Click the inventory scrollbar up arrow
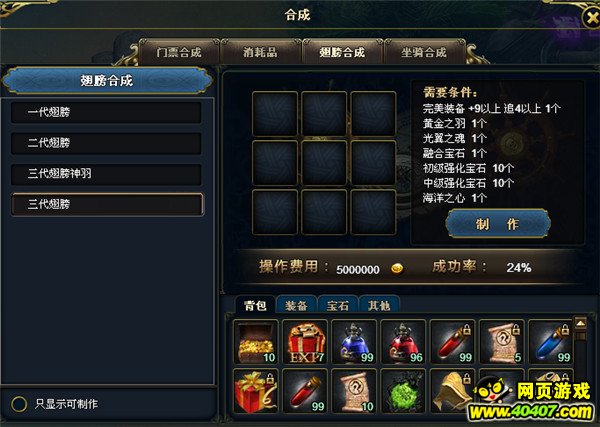This screenshot has height=427, width=600. tap(580, 323)
